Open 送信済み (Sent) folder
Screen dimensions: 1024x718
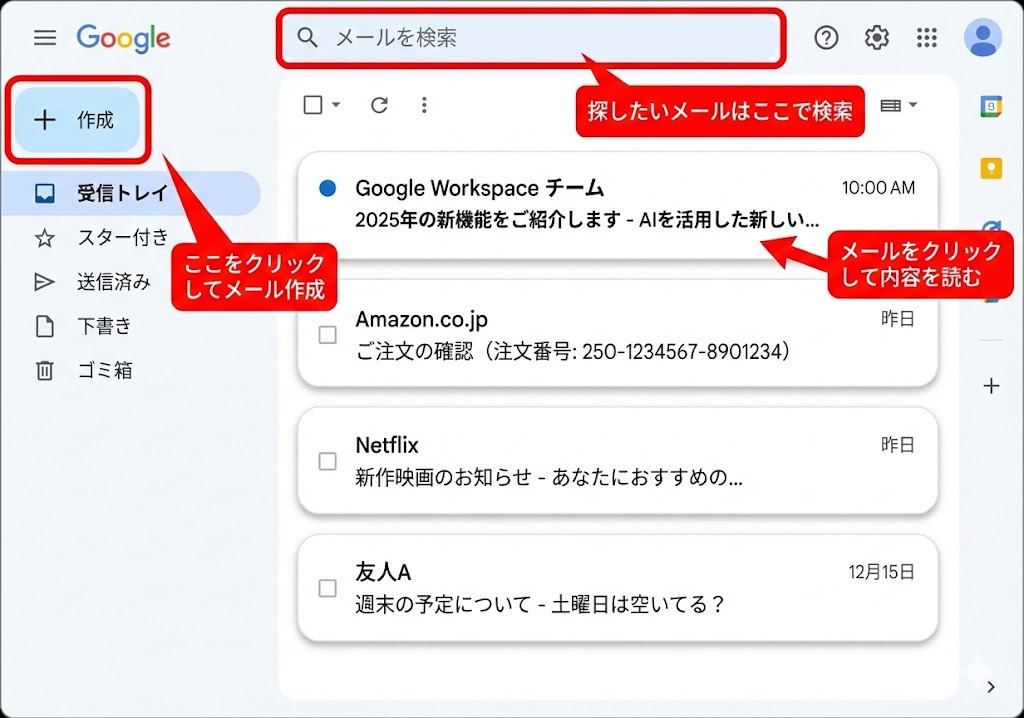tap(113, 282)
